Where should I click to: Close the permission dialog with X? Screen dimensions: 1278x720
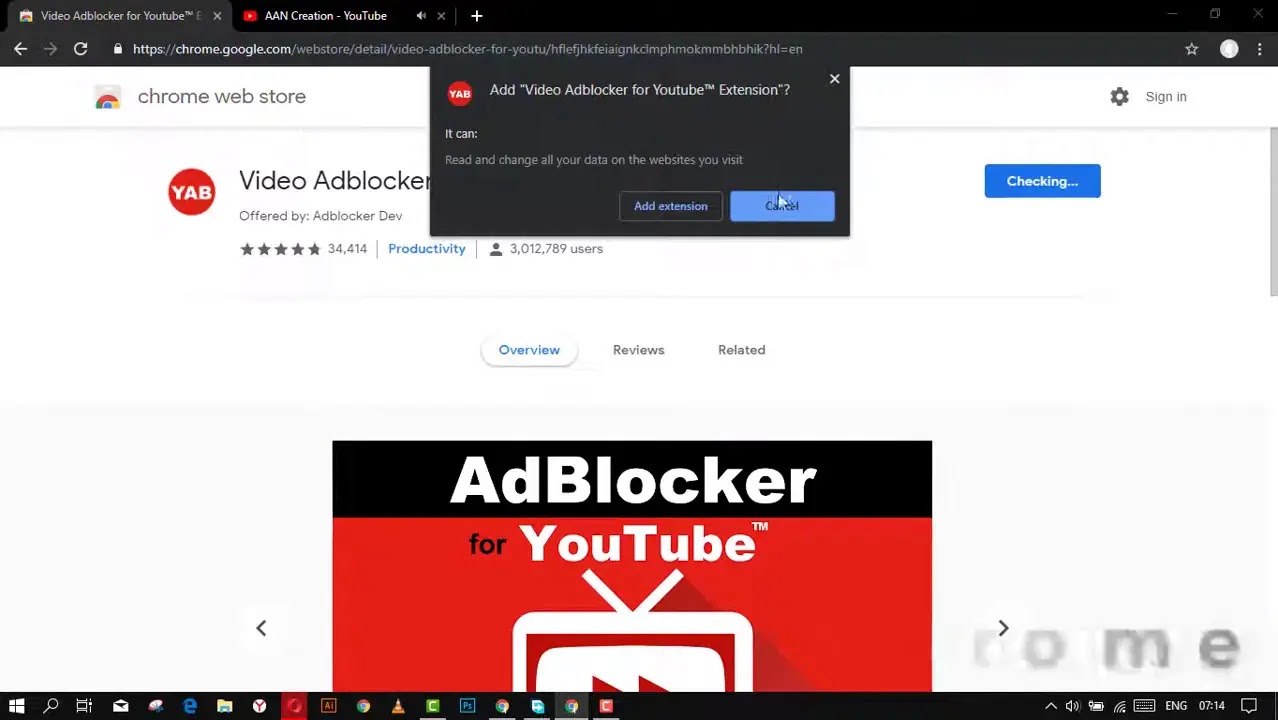[834, 79]
